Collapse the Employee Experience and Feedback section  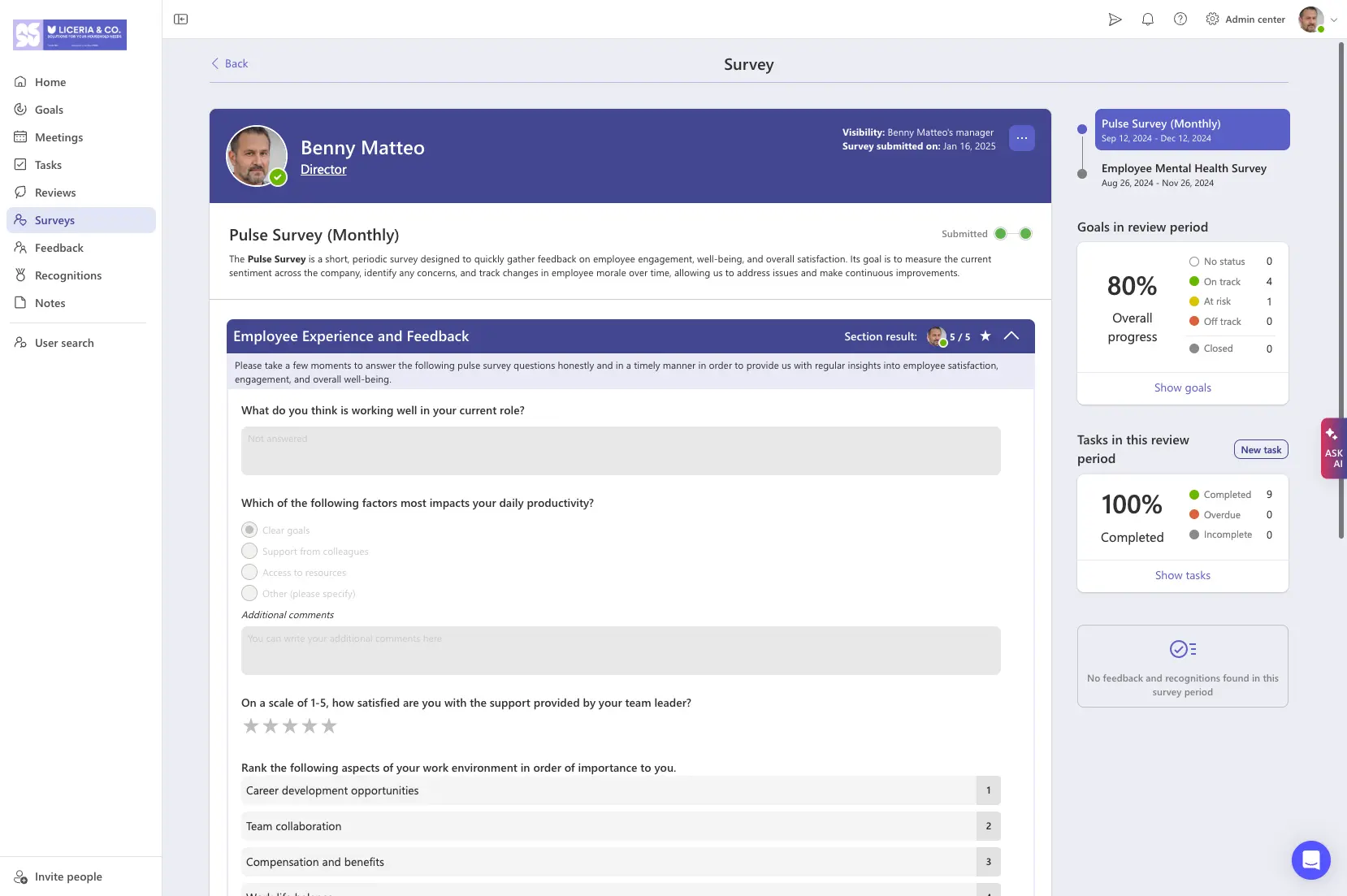1011,335
